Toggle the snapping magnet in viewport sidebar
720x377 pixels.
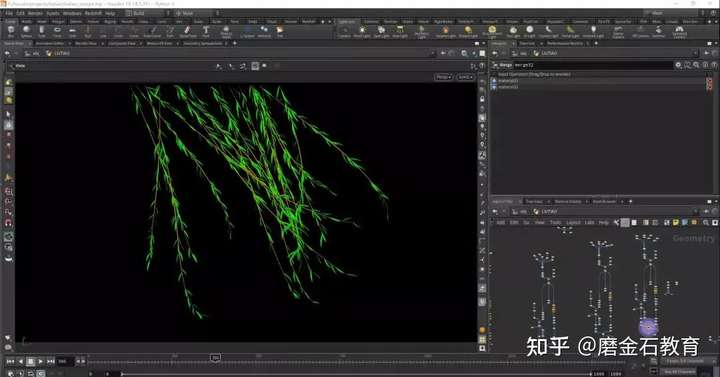click(x=8, y=223)
